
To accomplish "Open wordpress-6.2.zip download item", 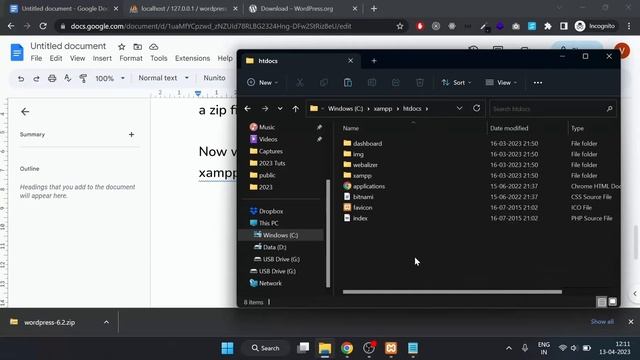I will coord(50,322).
